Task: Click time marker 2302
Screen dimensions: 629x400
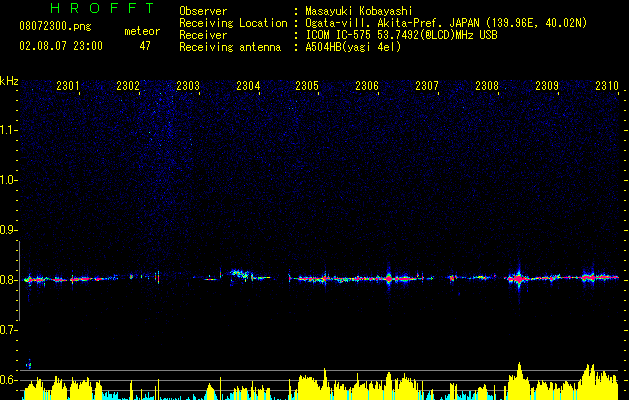Action: coord(128,86)
